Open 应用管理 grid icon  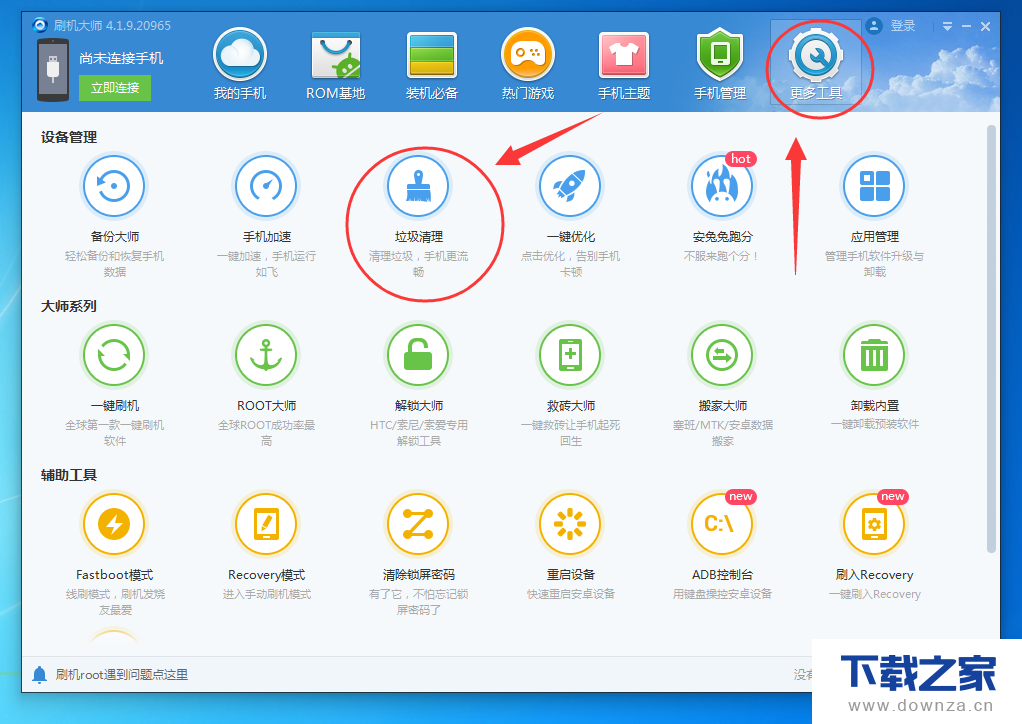874,186
